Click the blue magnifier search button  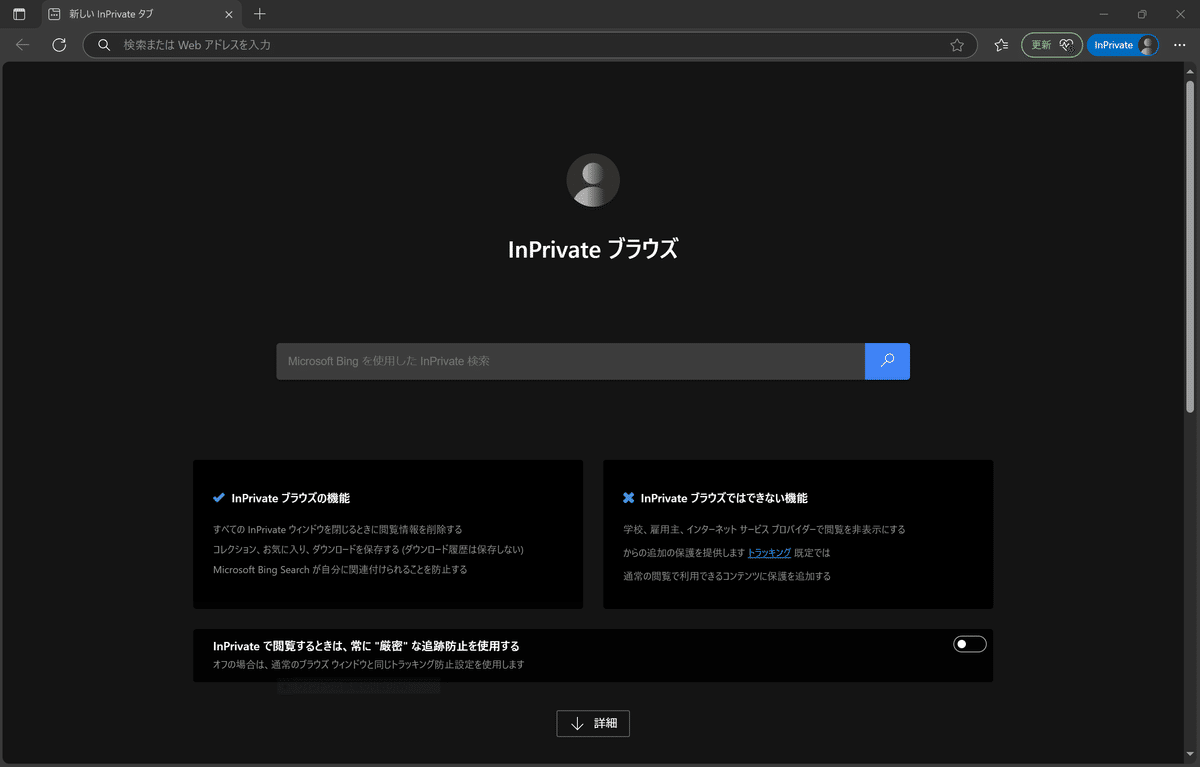tap(887, 361)
